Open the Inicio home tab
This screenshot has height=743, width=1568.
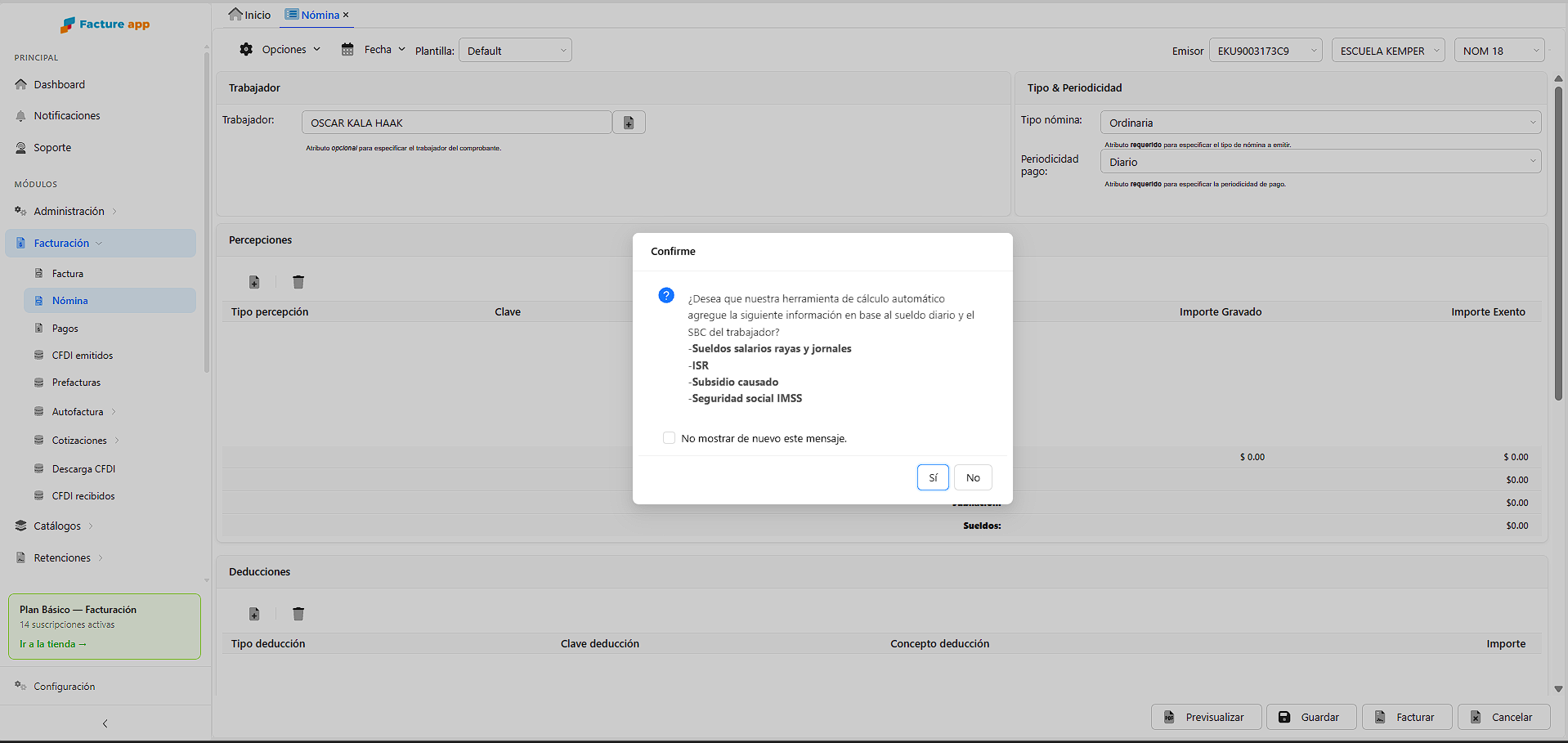pos(249,15)
